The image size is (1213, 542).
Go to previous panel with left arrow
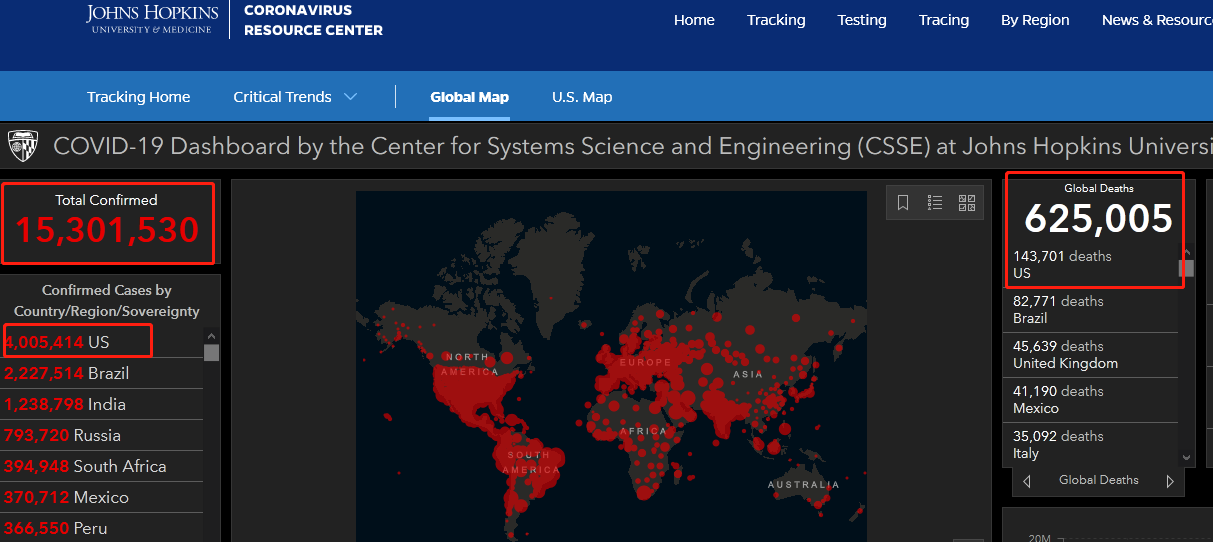1027,481
